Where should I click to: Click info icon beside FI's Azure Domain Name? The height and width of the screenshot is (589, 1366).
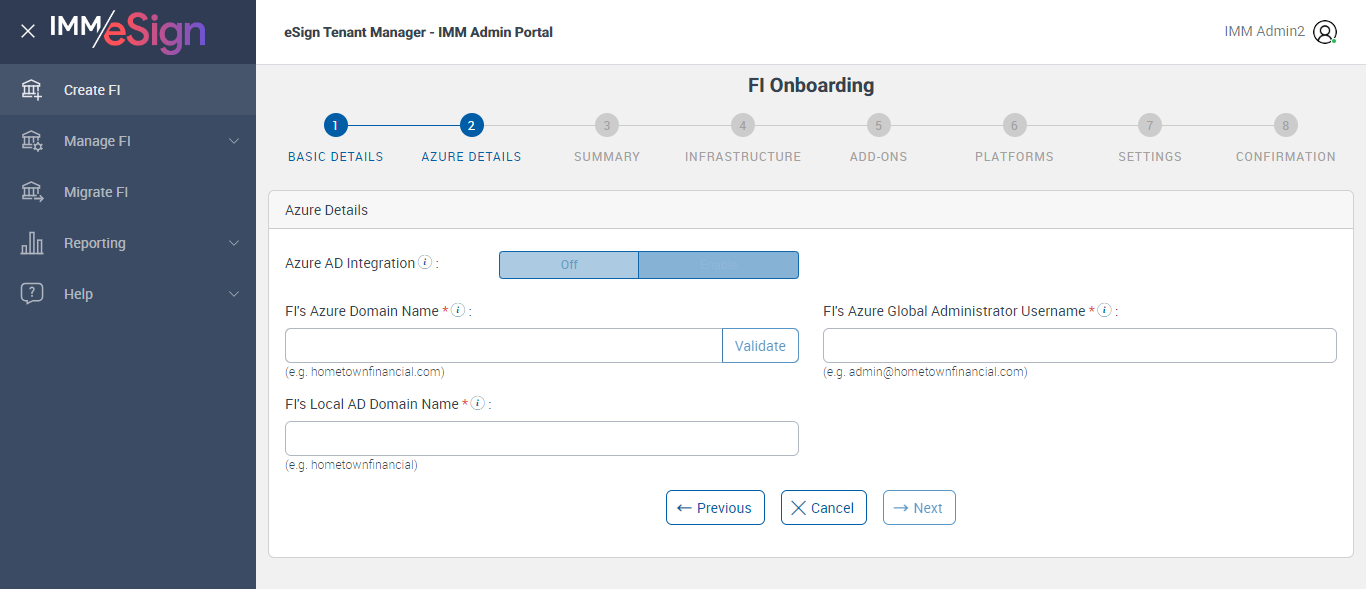458,311
